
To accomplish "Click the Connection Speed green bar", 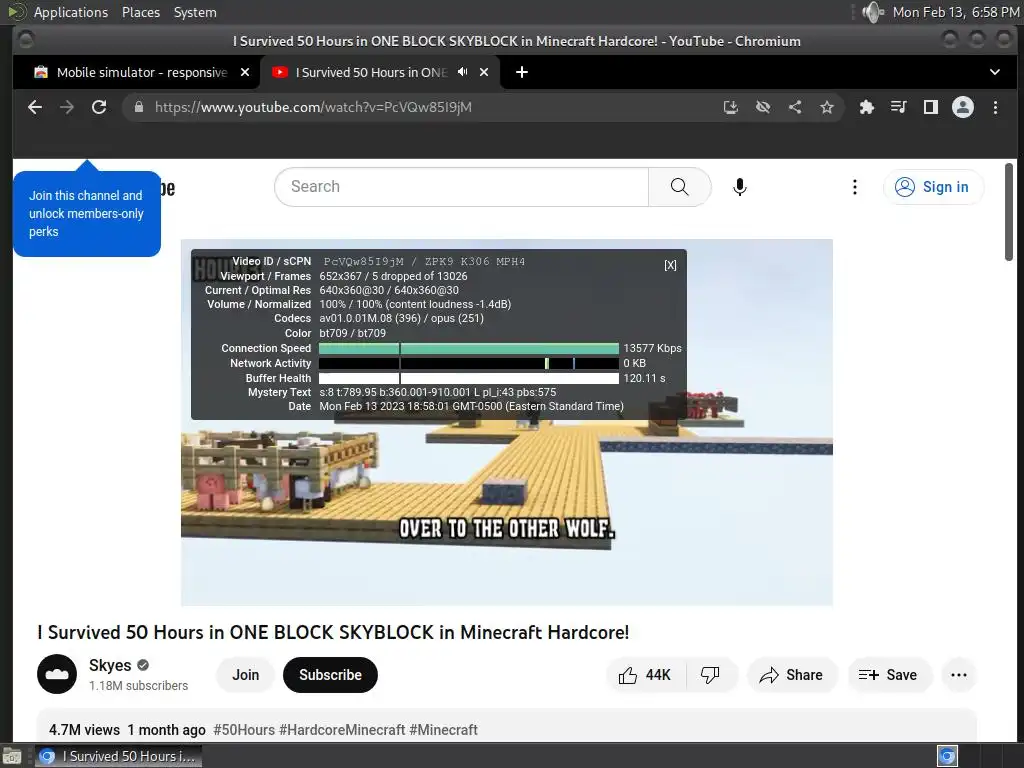I will click(x=469, y=348).
